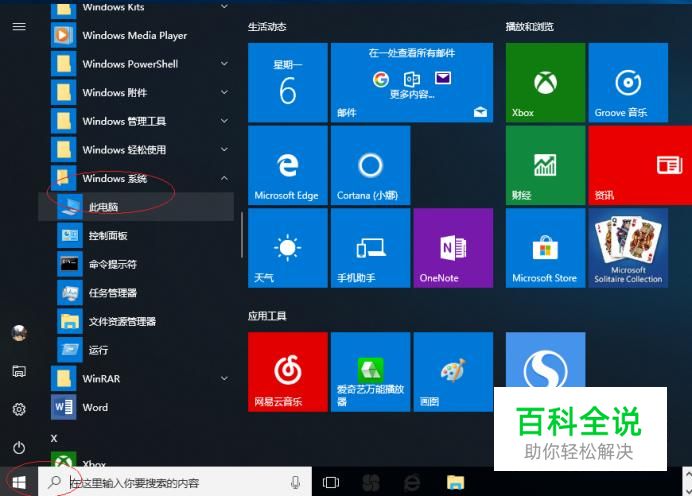Click the X letter group header
692x496 pixels.
pyautogui.click(x=54, y=438)
